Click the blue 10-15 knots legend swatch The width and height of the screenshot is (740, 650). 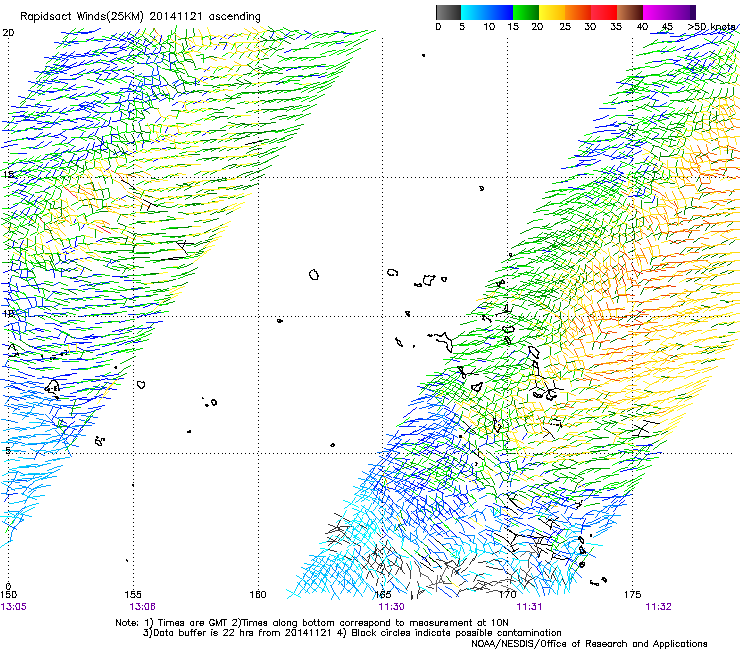click(x=500, y=12)
